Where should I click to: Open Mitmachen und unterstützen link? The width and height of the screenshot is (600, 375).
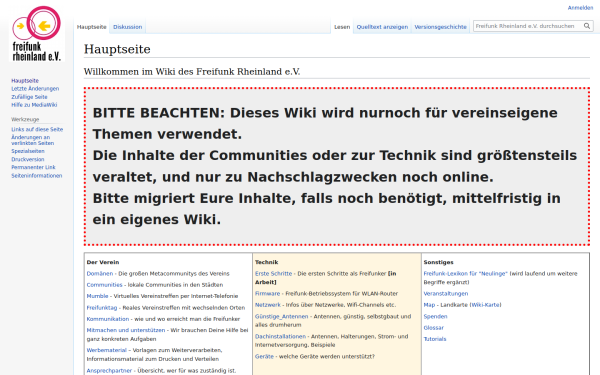126,330
